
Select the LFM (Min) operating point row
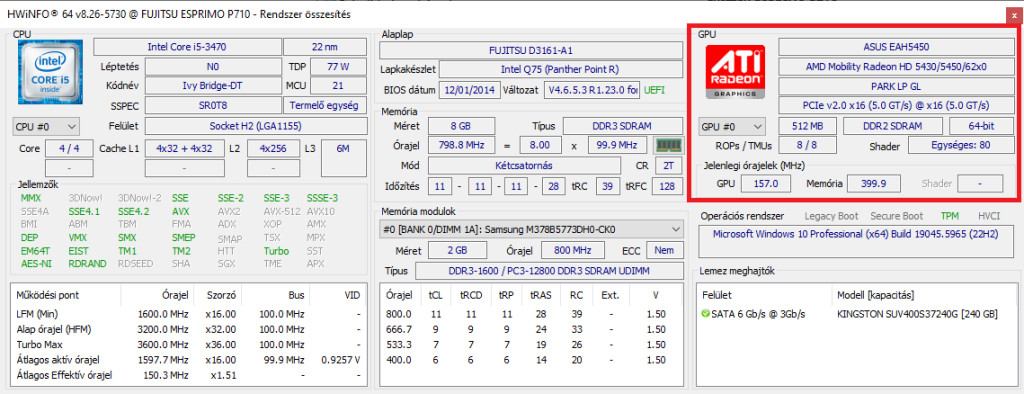(188, 314)
